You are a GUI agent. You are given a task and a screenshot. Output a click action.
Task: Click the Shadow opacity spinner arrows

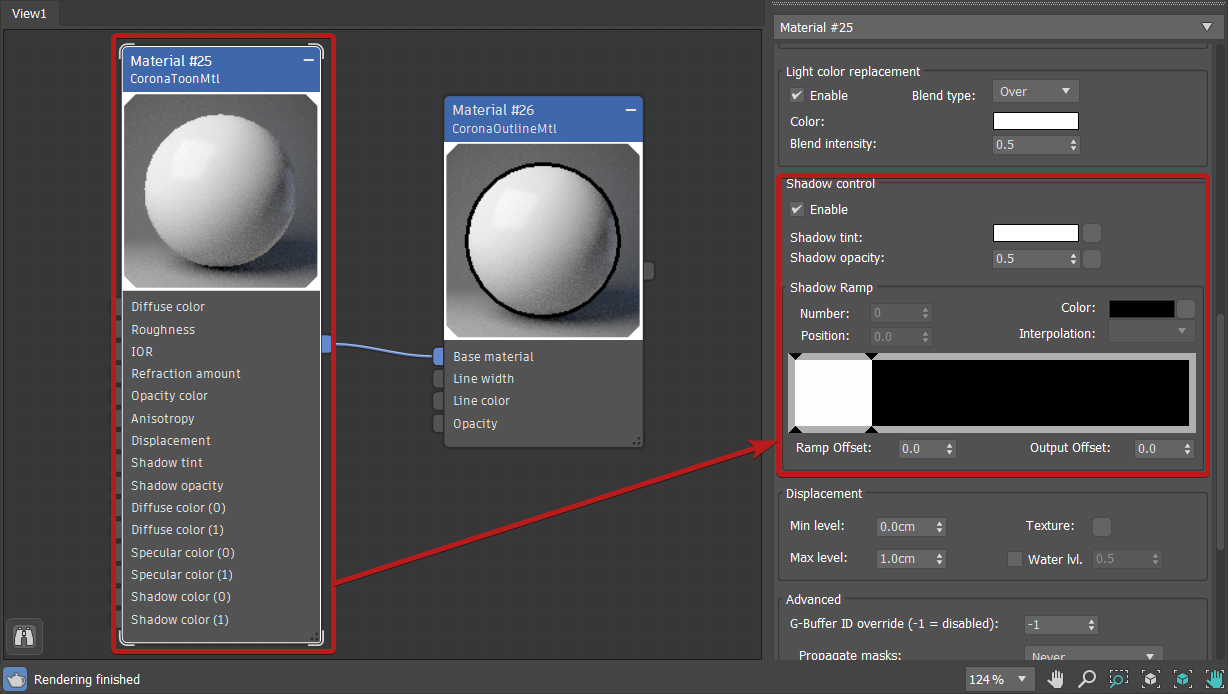pyautogui.click(x=1074, y=259)
